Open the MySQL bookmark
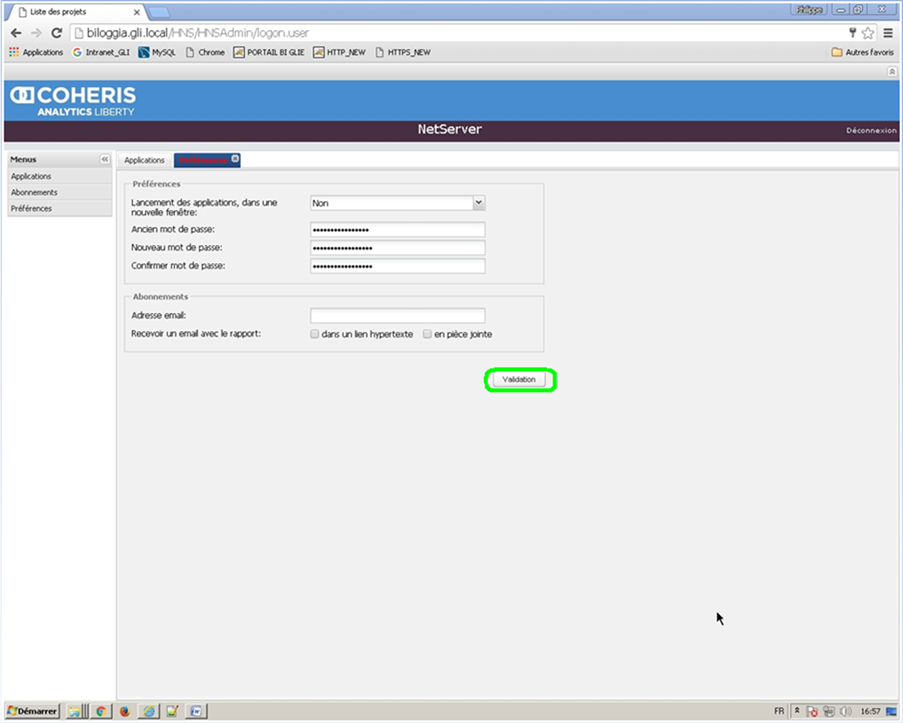 157,52
